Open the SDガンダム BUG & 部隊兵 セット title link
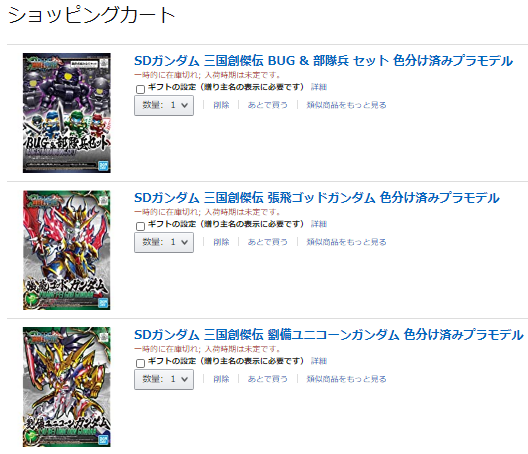The width and height of the screenshot is (528, 454). pos(323,61)
